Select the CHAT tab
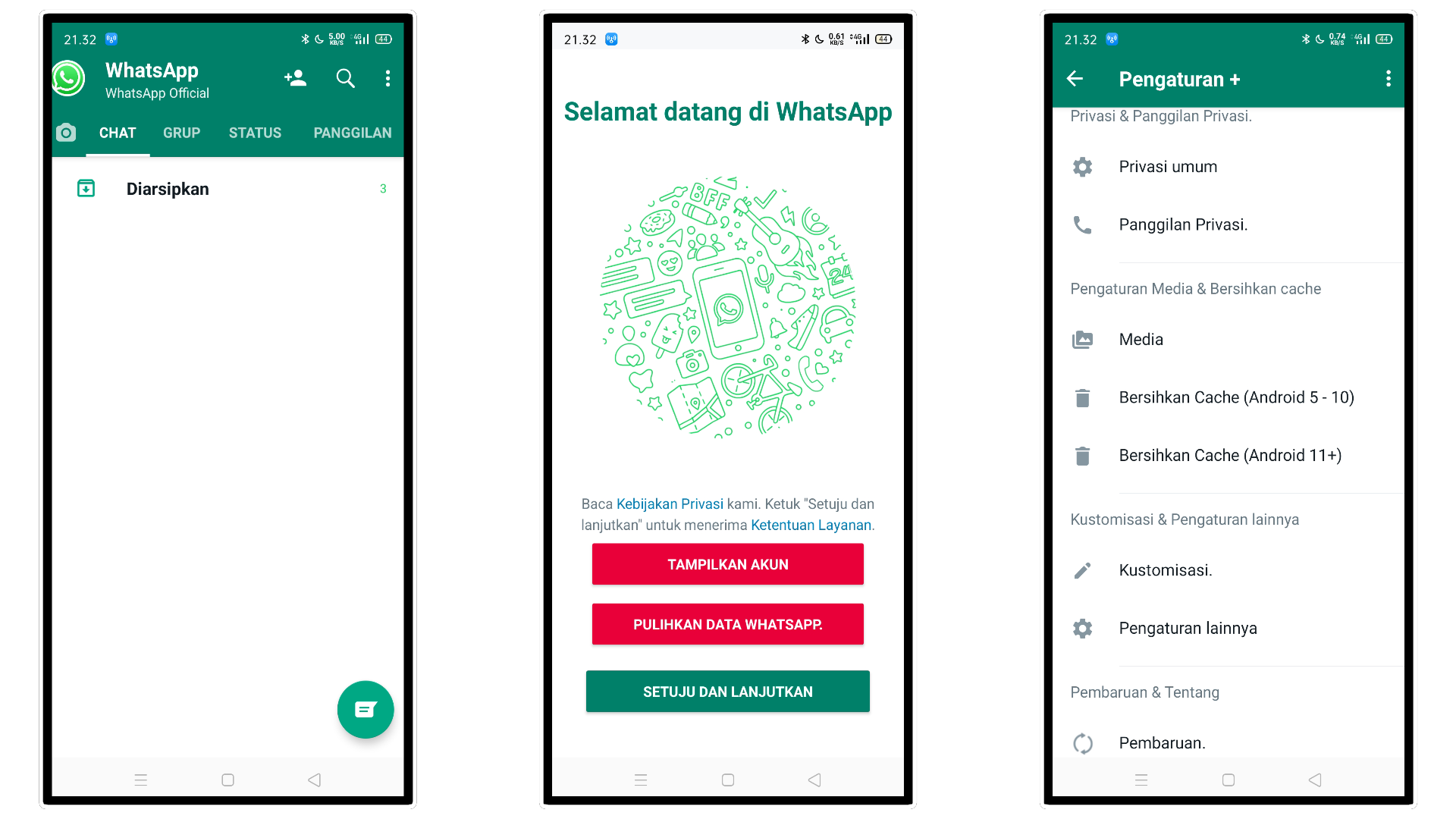Image resolution: width=1456 pixels, height=819 pixels. point(117,131)
